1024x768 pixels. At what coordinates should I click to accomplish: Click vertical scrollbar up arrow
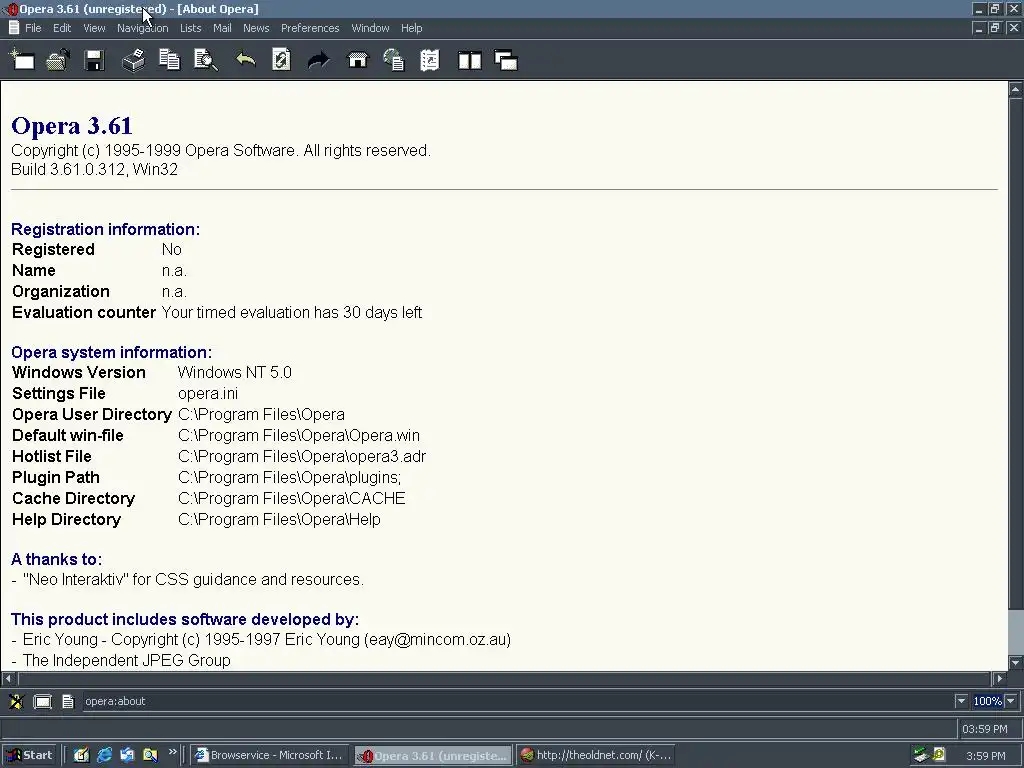click(x=1016, y=89)
